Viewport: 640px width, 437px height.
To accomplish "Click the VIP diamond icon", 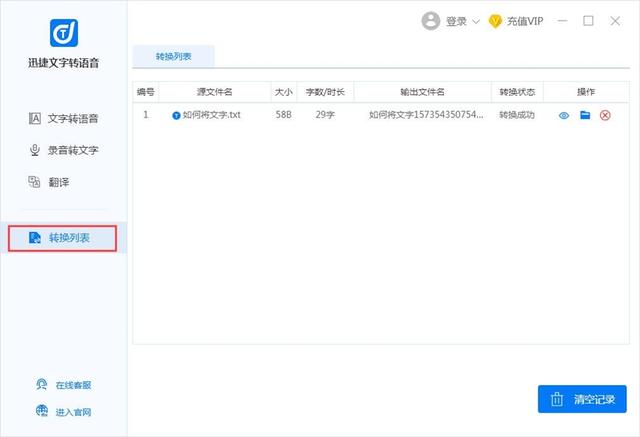I will click(495, 21).
